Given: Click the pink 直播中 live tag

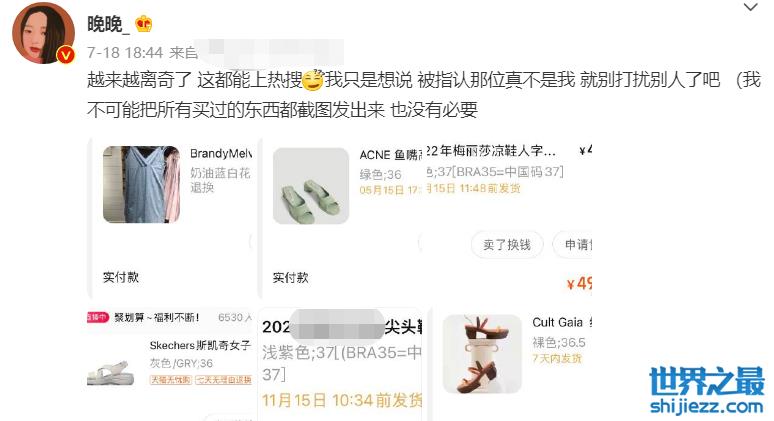Looking at the screenshot, I should pos(97,317).
